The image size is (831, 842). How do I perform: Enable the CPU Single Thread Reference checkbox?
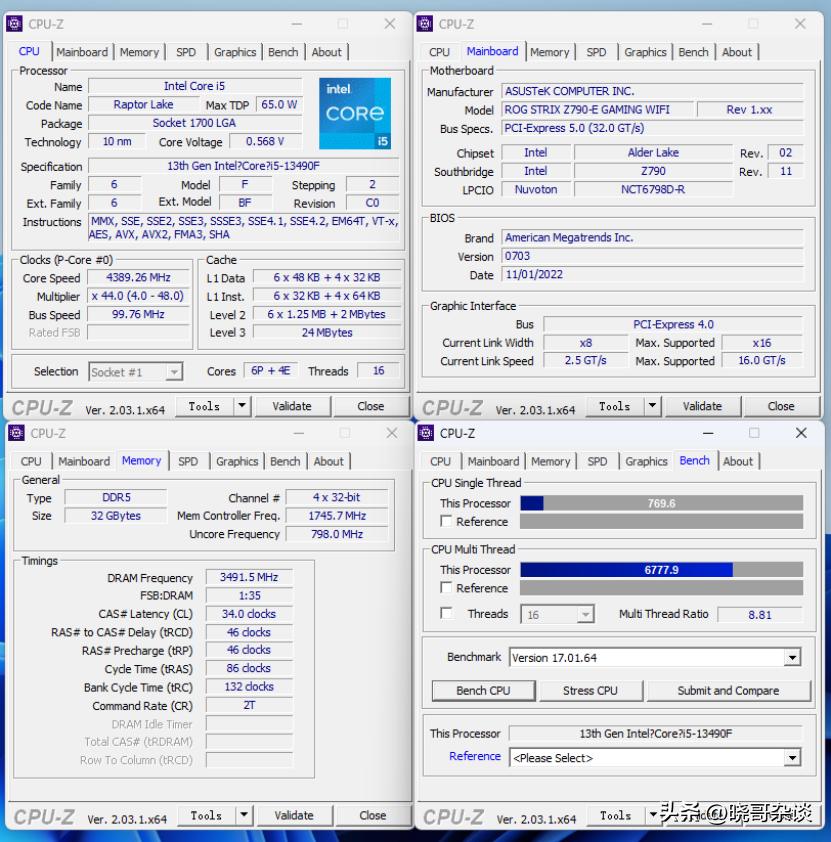(x=446, y=522)
